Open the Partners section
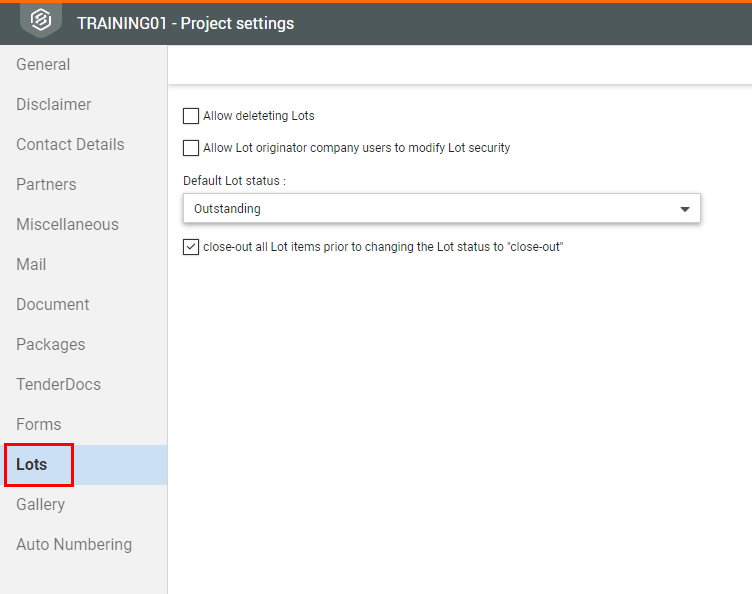Image resolution: width=752 pixels, height=594 pixels. [x=46, y=185]
